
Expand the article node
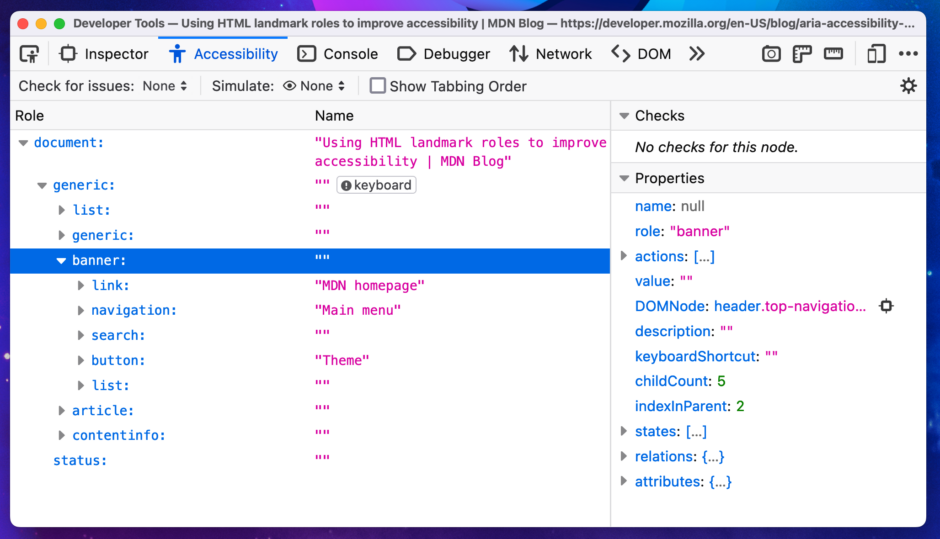click(61, 411)
